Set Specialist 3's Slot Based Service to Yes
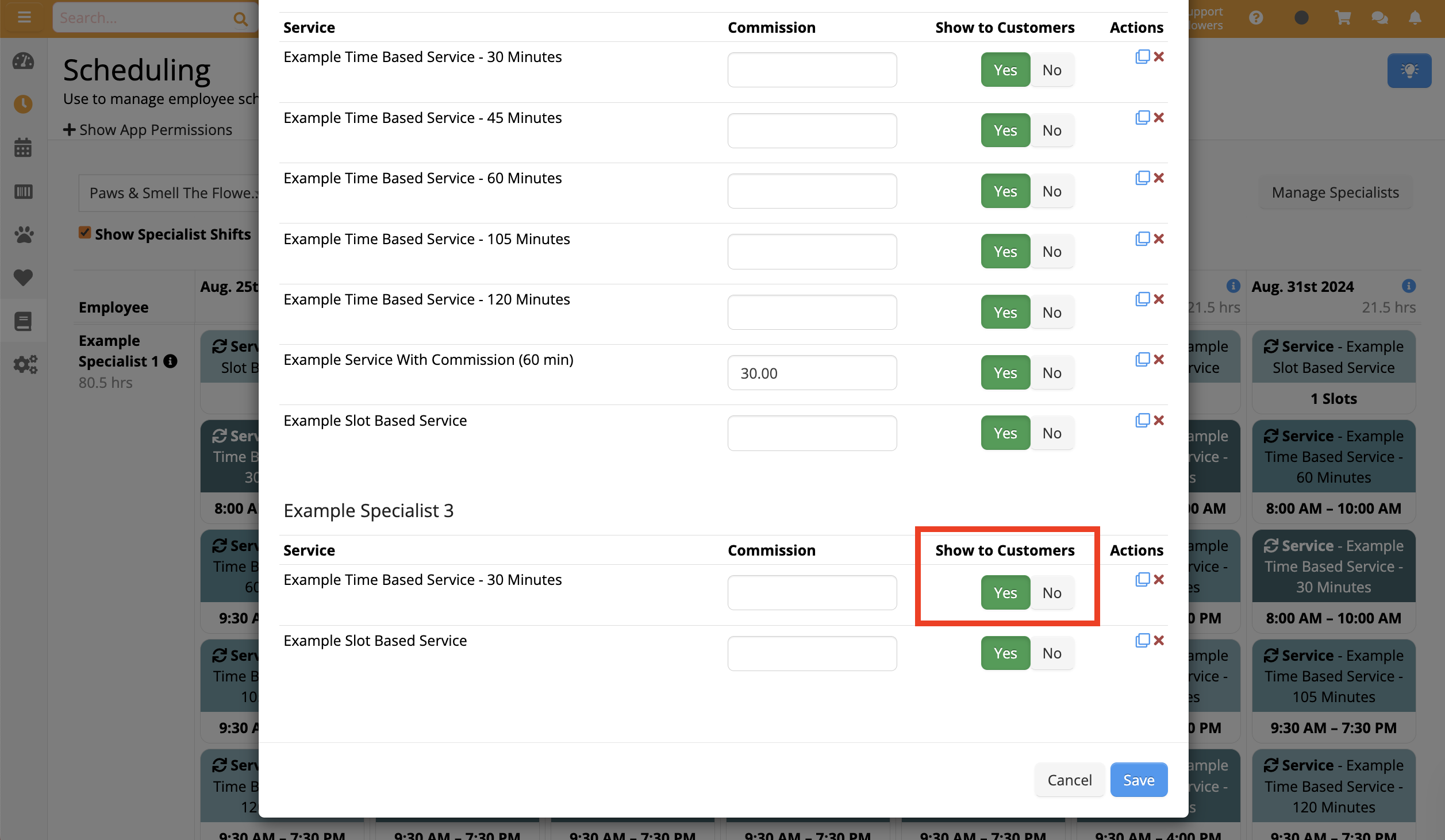1445x840 pixels. tap(1005, 653)
